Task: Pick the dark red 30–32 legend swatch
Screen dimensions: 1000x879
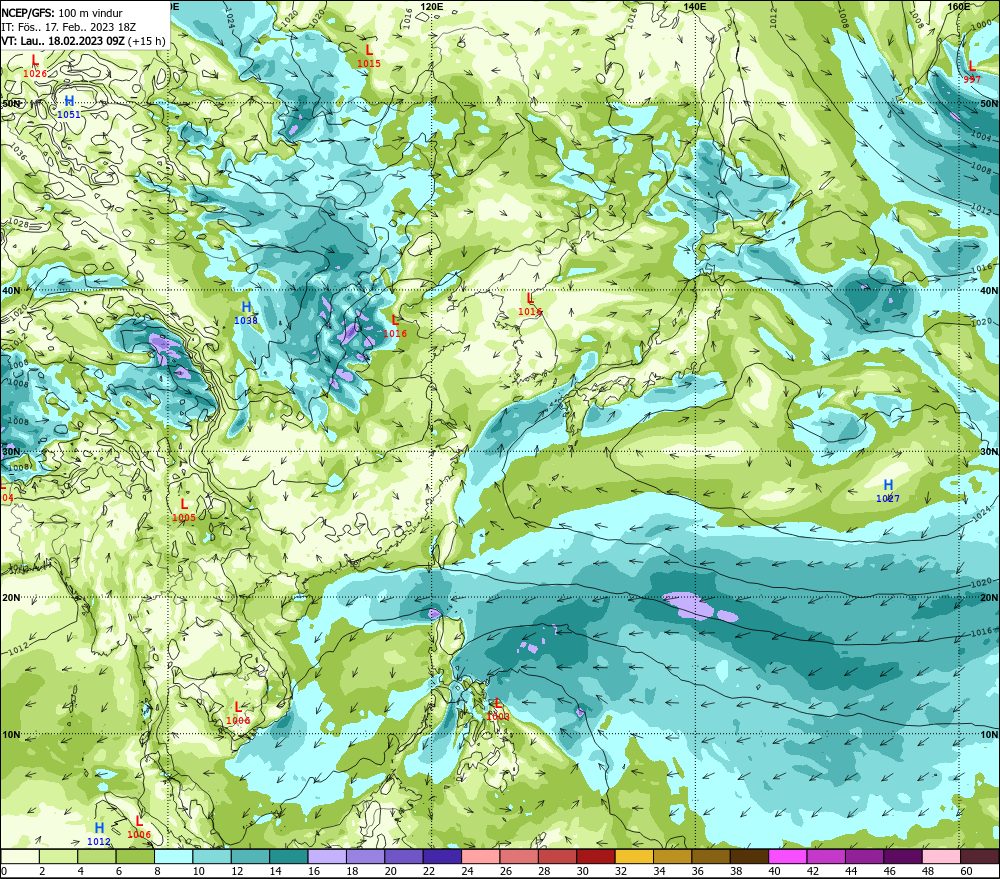Action: (x=596, y=856)
